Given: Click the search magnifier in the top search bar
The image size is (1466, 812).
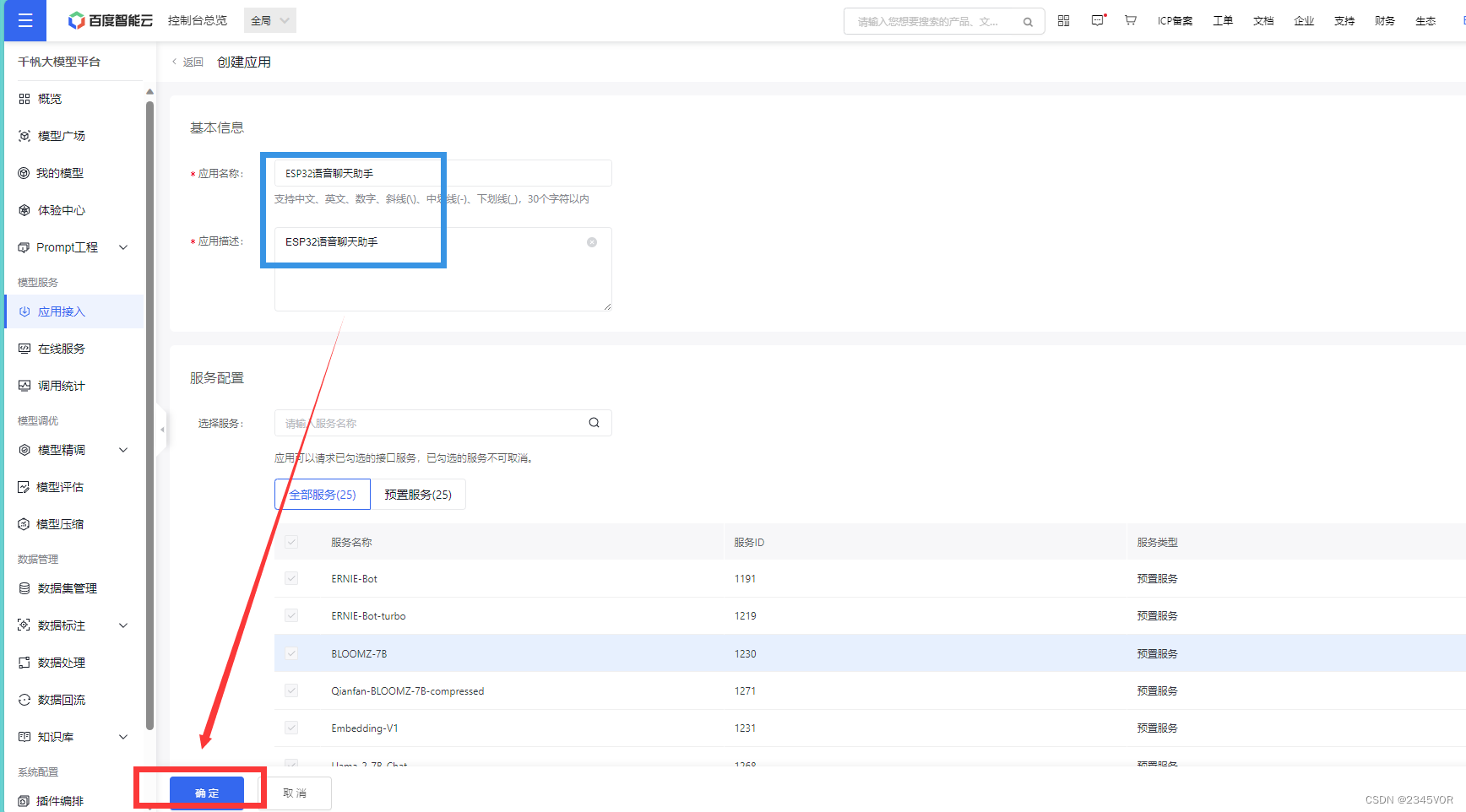Looking at the screenshot, I should click(1028, 22).
